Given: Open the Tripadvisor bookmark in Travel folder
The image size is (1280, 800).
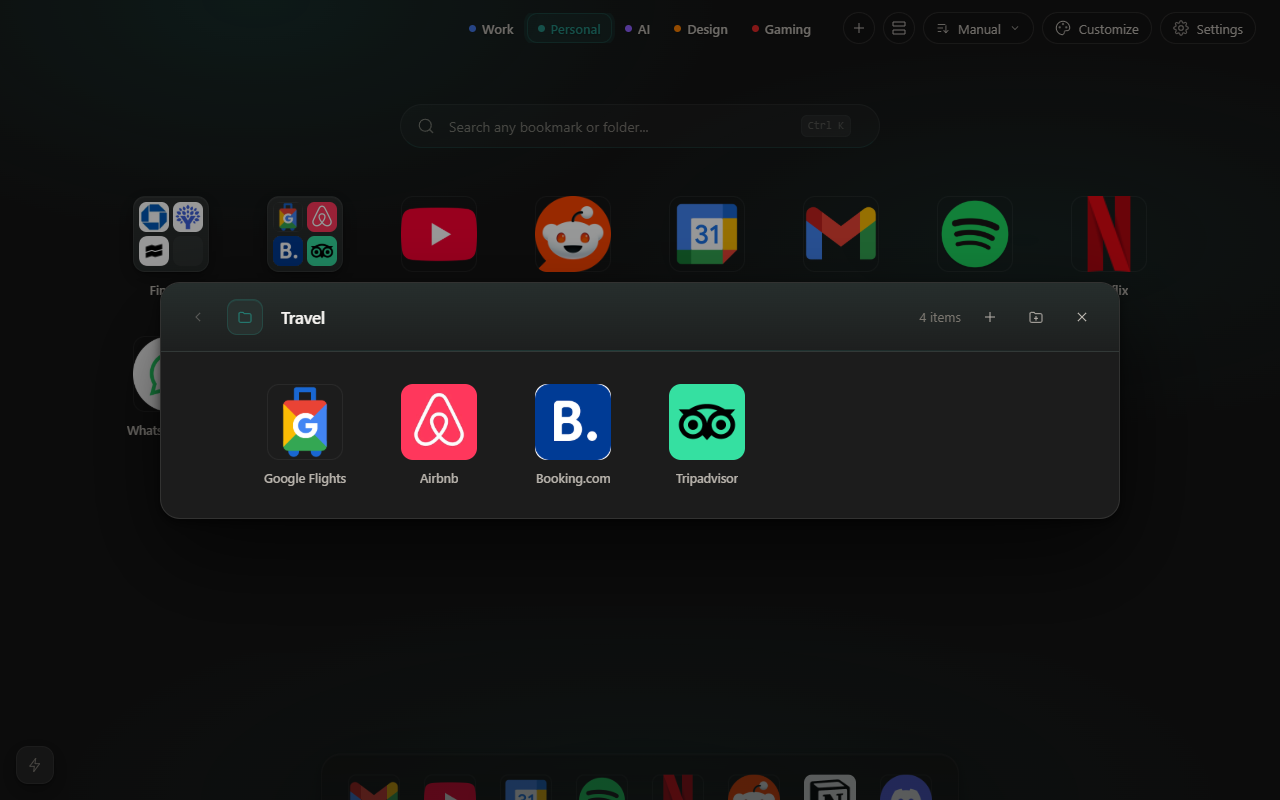Looking at the screenshot, I should 707,422.
